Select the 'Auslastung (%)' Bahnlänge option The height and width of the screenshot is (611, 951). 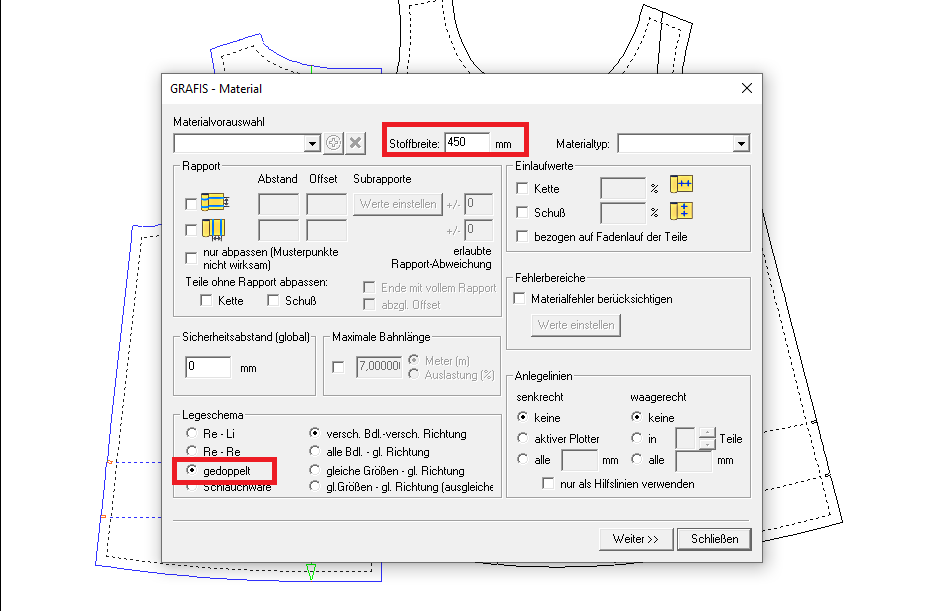(414, 374)
